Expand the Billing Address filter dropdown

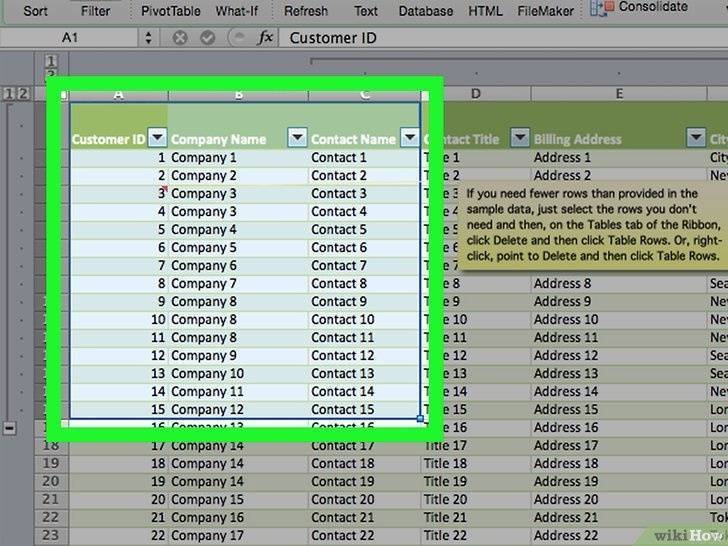coord(695,139)
